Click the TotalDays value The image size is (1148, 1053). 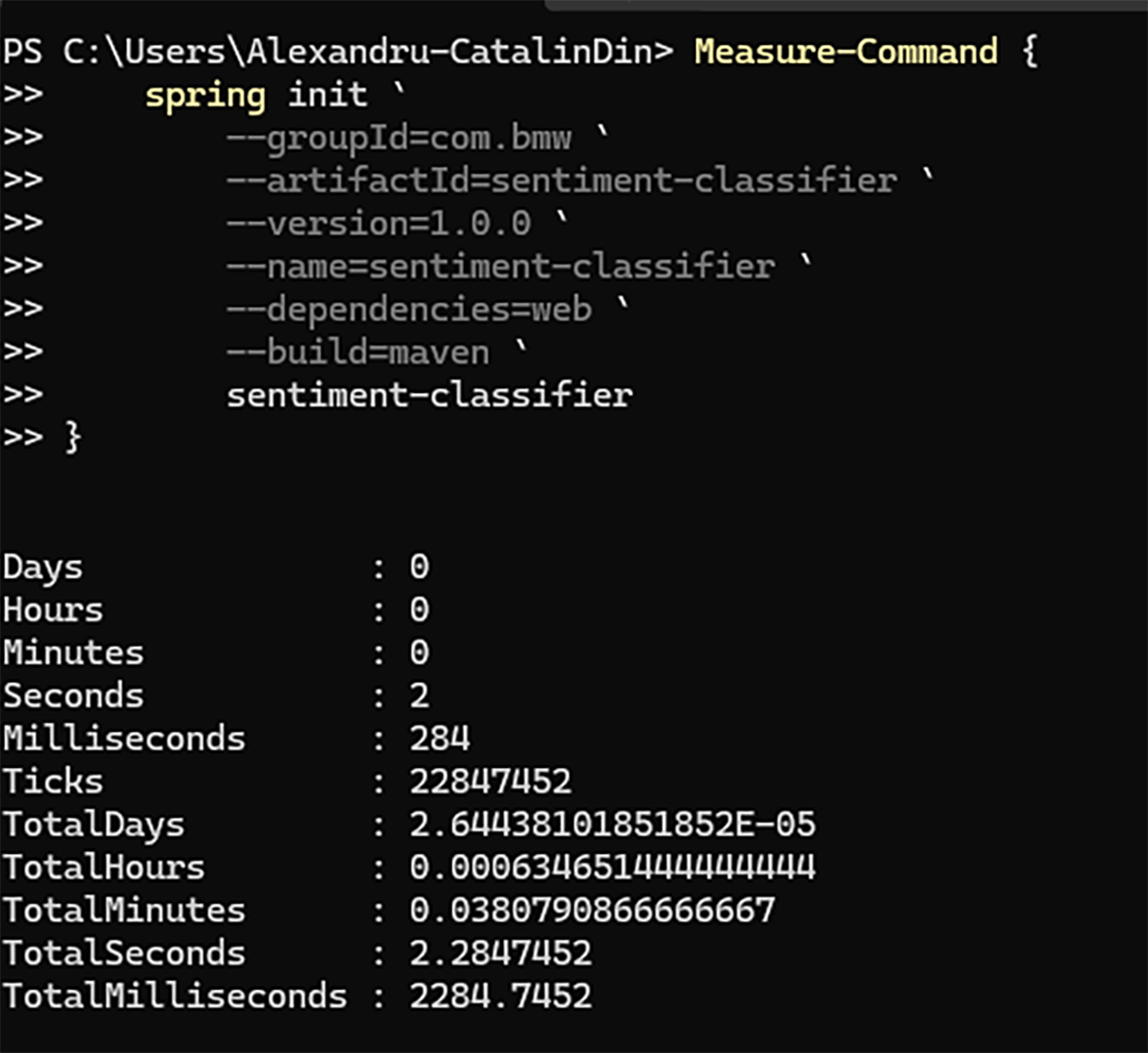point(612,824)
